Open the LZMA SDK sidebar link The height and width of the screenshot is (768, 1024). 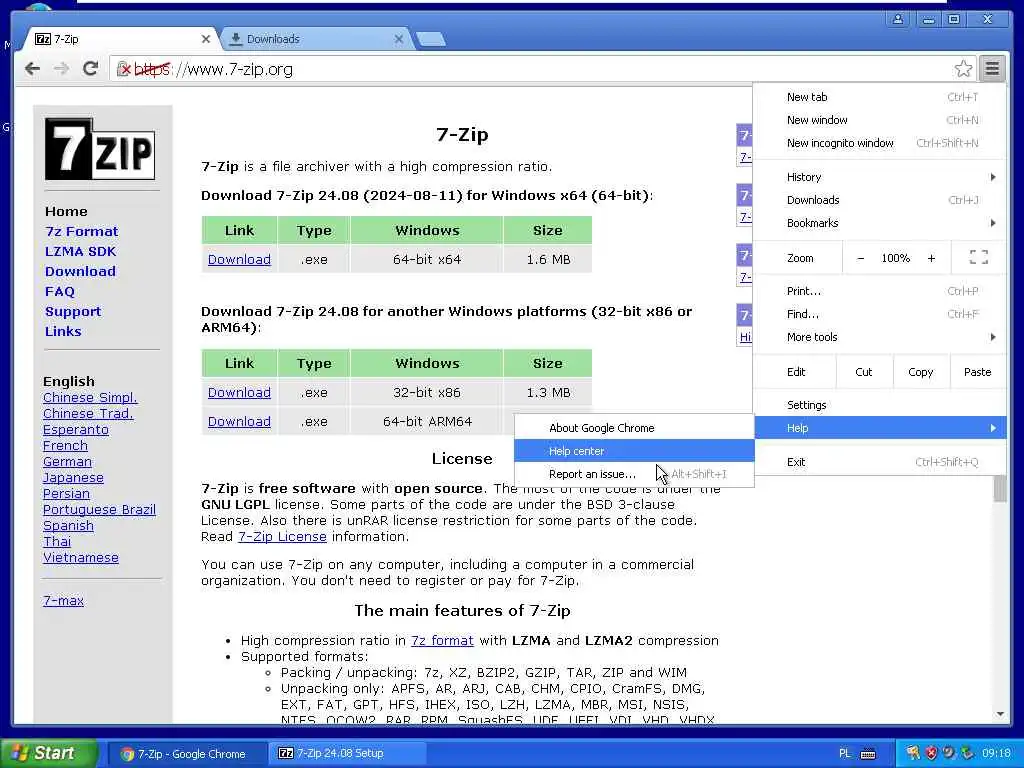(80, 251)
